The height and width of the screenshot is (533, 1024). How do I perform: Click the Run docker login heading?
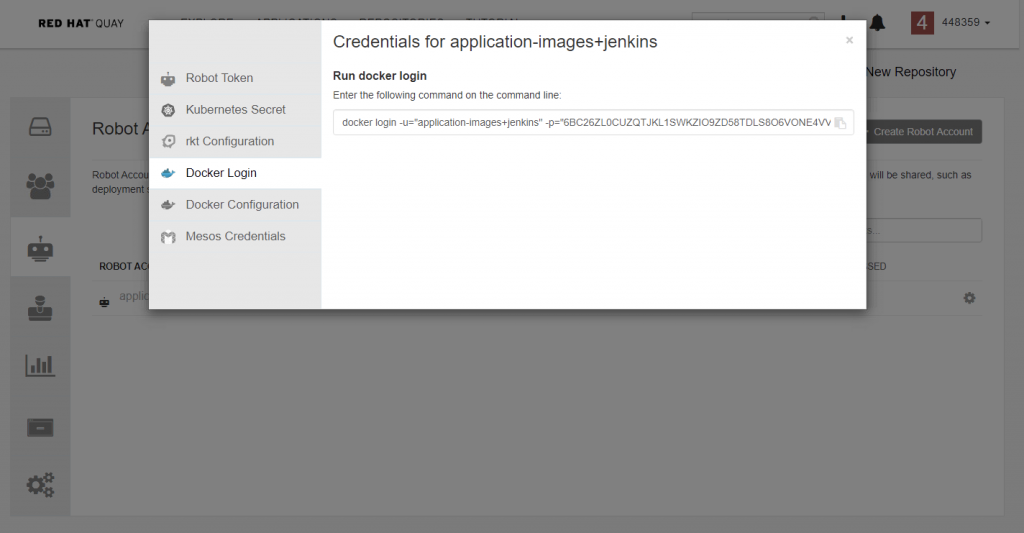(379, 76)
